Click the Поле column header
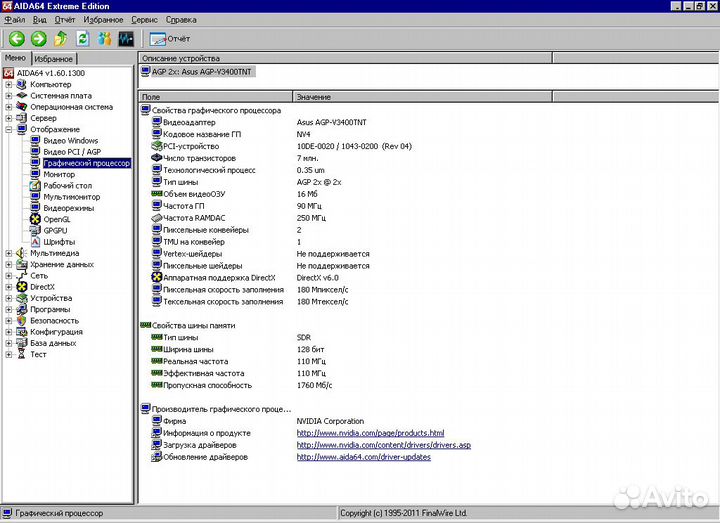 click(215, 97)
